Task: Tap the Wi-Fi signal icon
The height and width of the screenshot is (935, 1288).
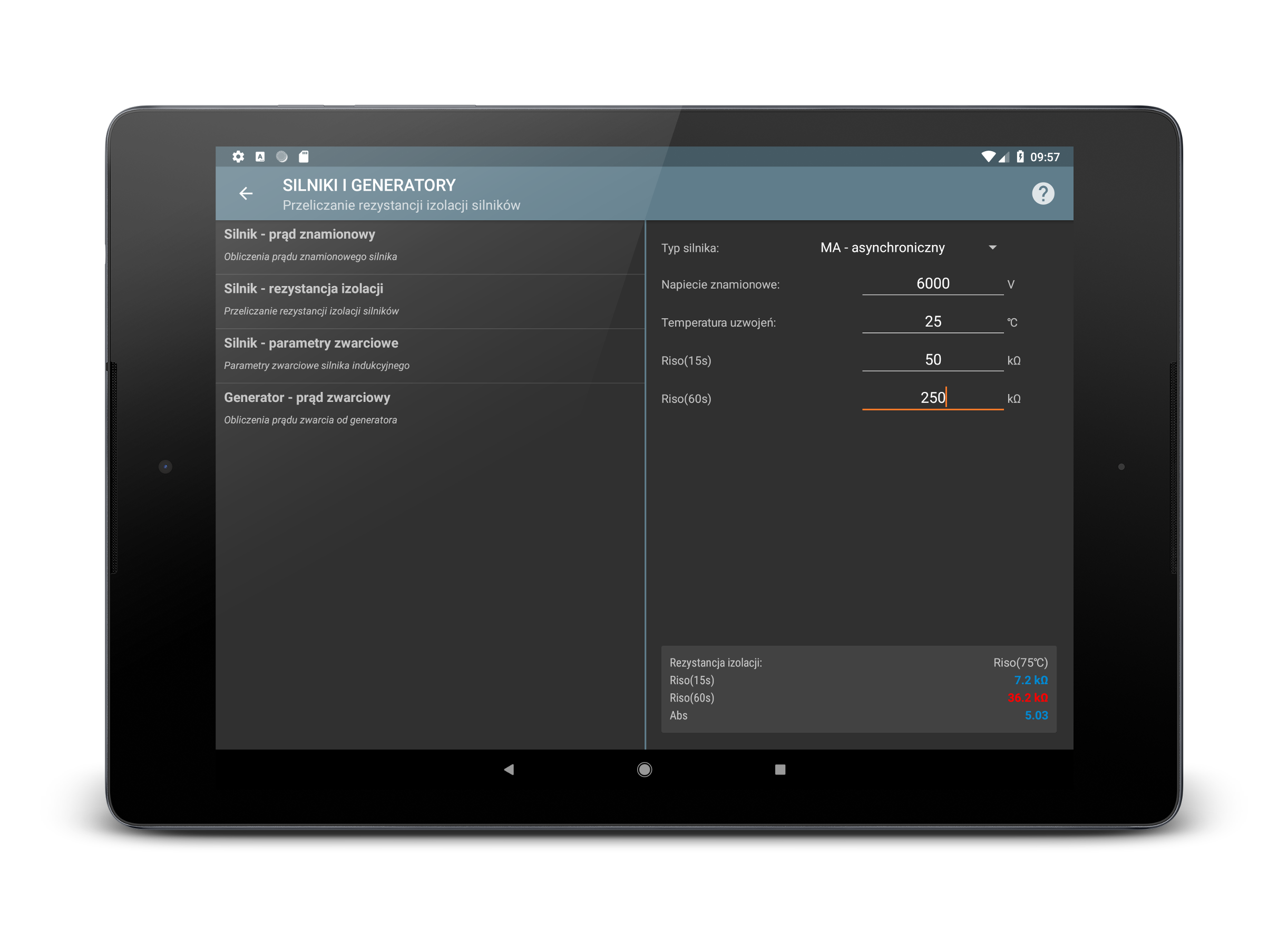Action: click(988, 156)
